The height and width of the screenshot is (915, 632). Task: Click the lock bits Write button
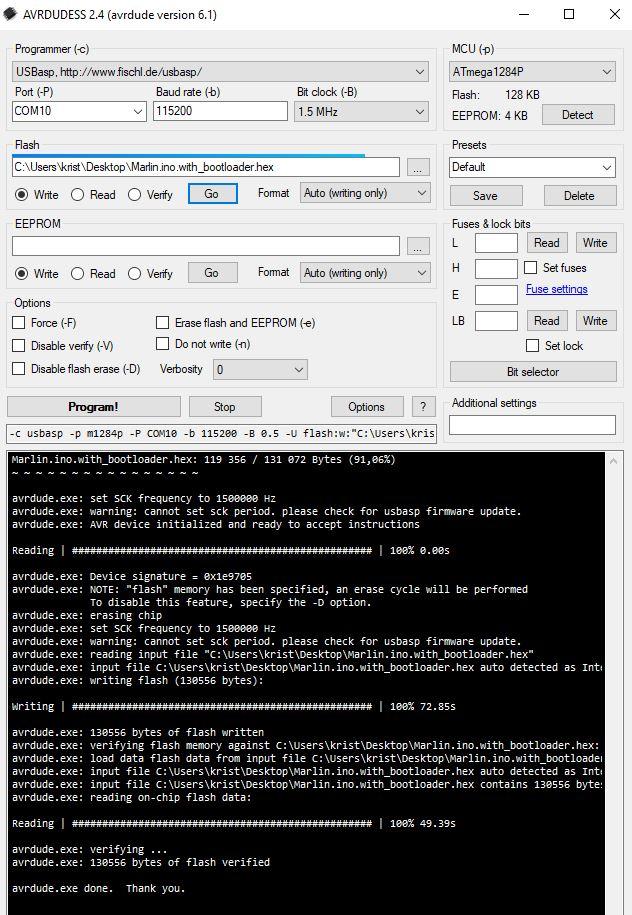596,321
